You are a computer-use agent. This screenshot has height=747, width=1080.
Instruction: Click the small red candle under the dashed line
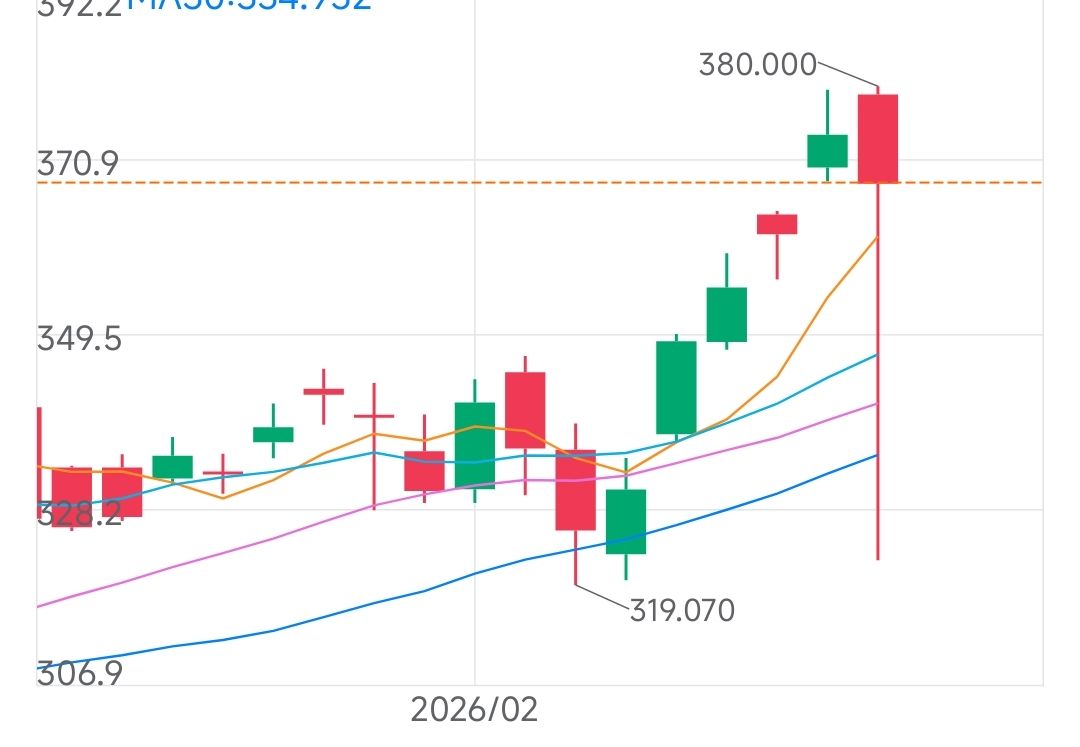click(x=777, y=224)
